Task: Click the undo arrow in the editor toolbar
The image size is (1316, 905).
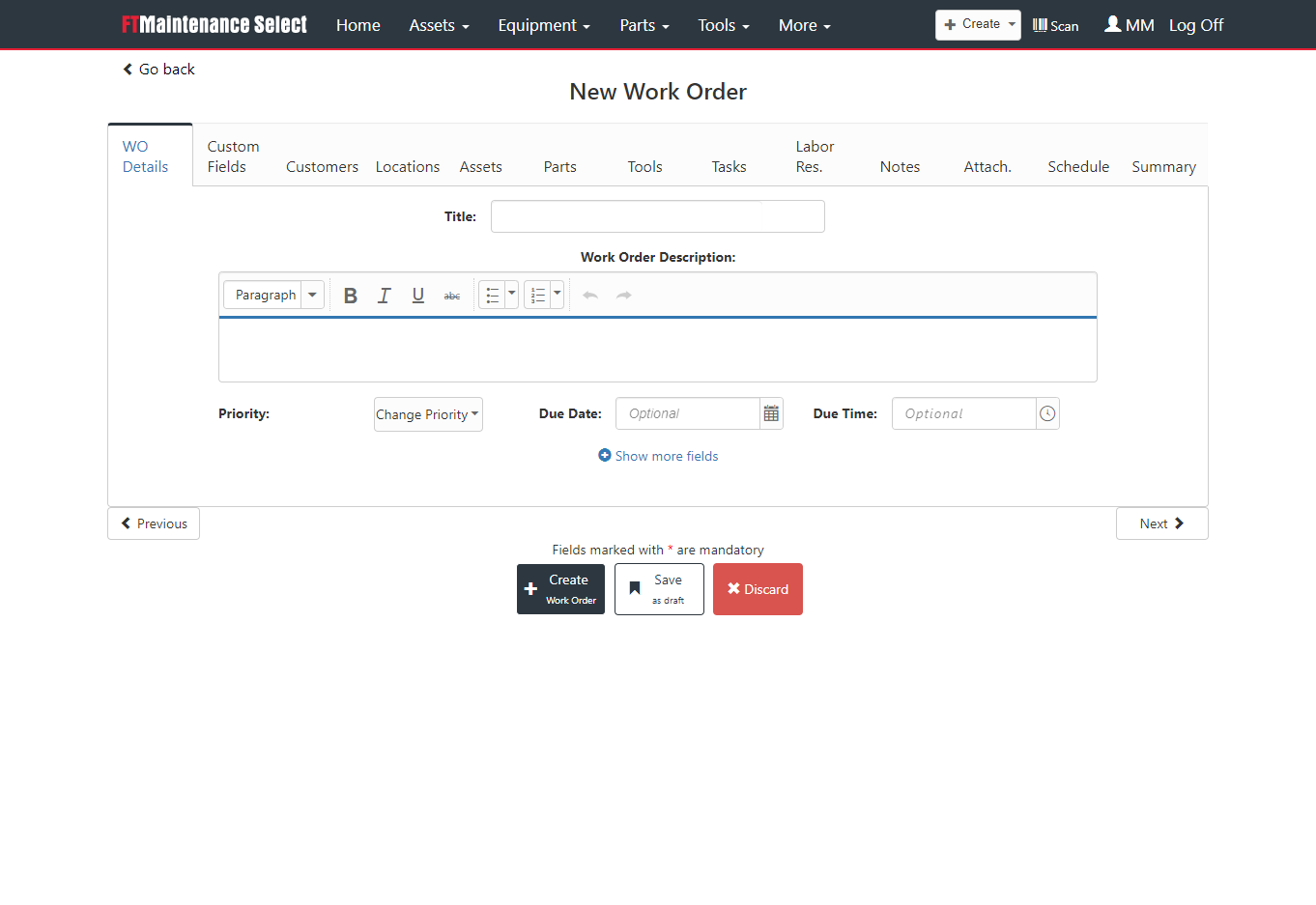Action: (589, 295)
